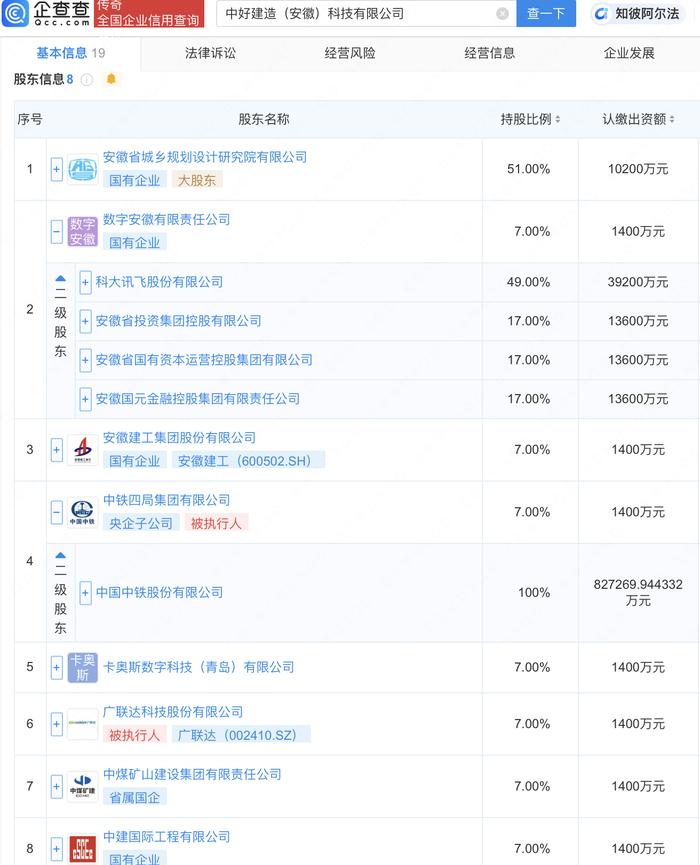Sort by 认缴出资额 column arrows
Screen dimensions: 700x865
(x=672, y=119)
